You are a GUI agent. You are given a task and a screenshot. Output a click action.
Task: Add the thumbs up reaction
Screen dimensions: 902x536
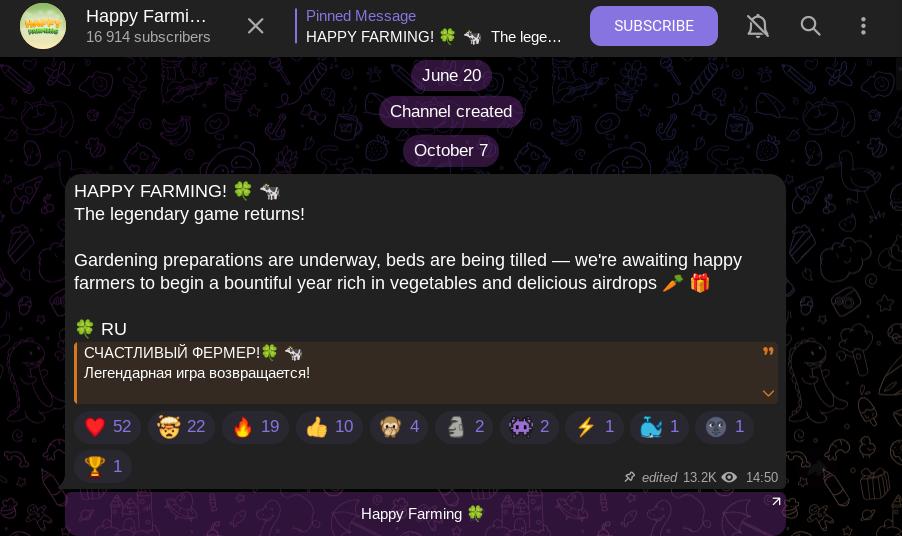(330, 427)
